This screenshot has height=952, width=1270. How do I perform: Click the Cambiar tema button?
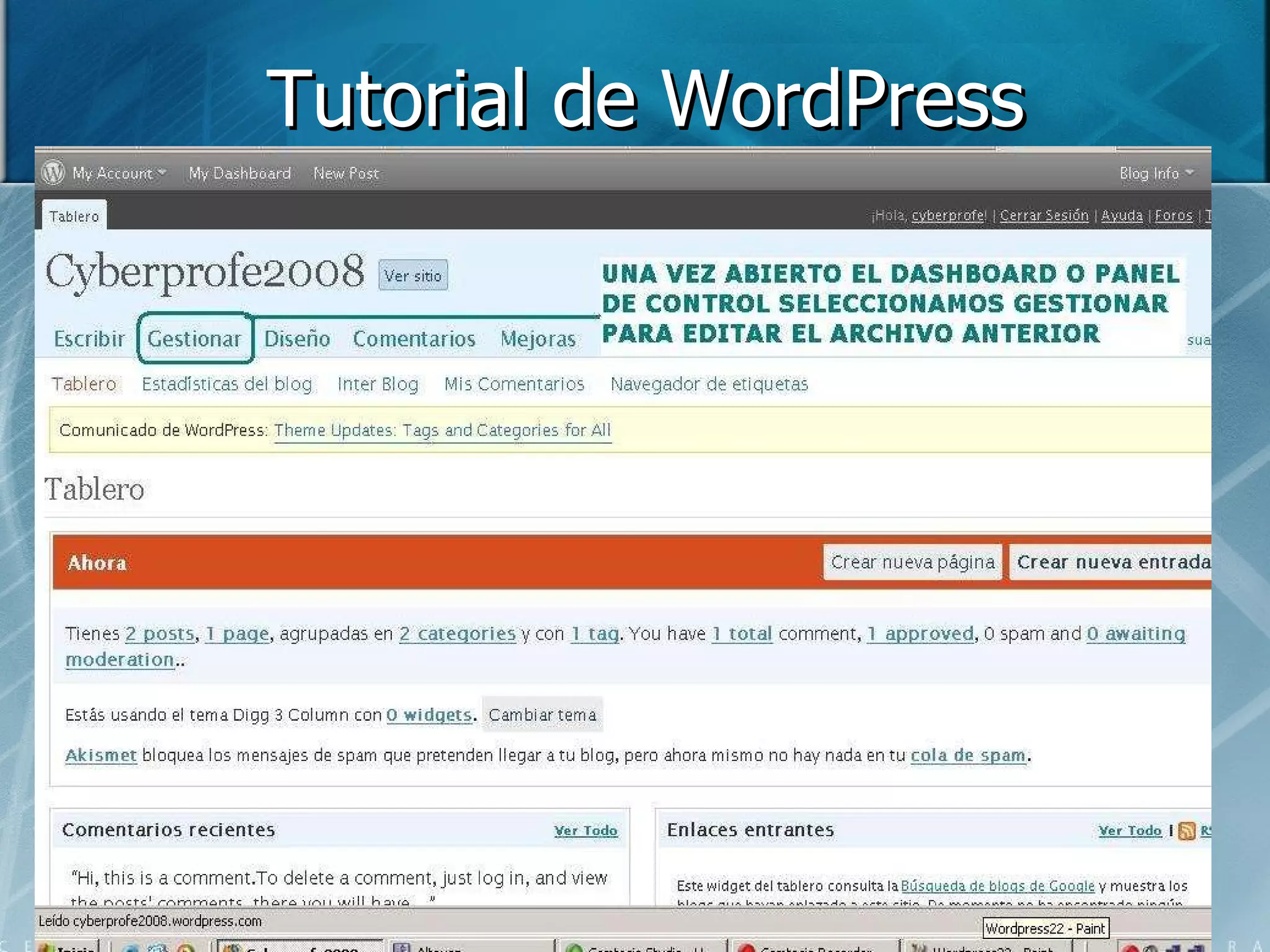coord(543,715)
